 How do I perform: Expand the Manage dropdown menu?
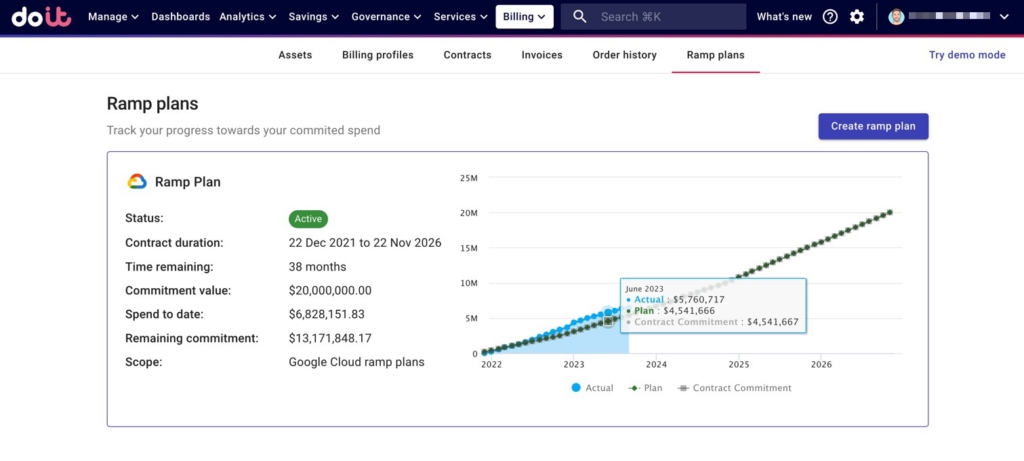point(113,17)
